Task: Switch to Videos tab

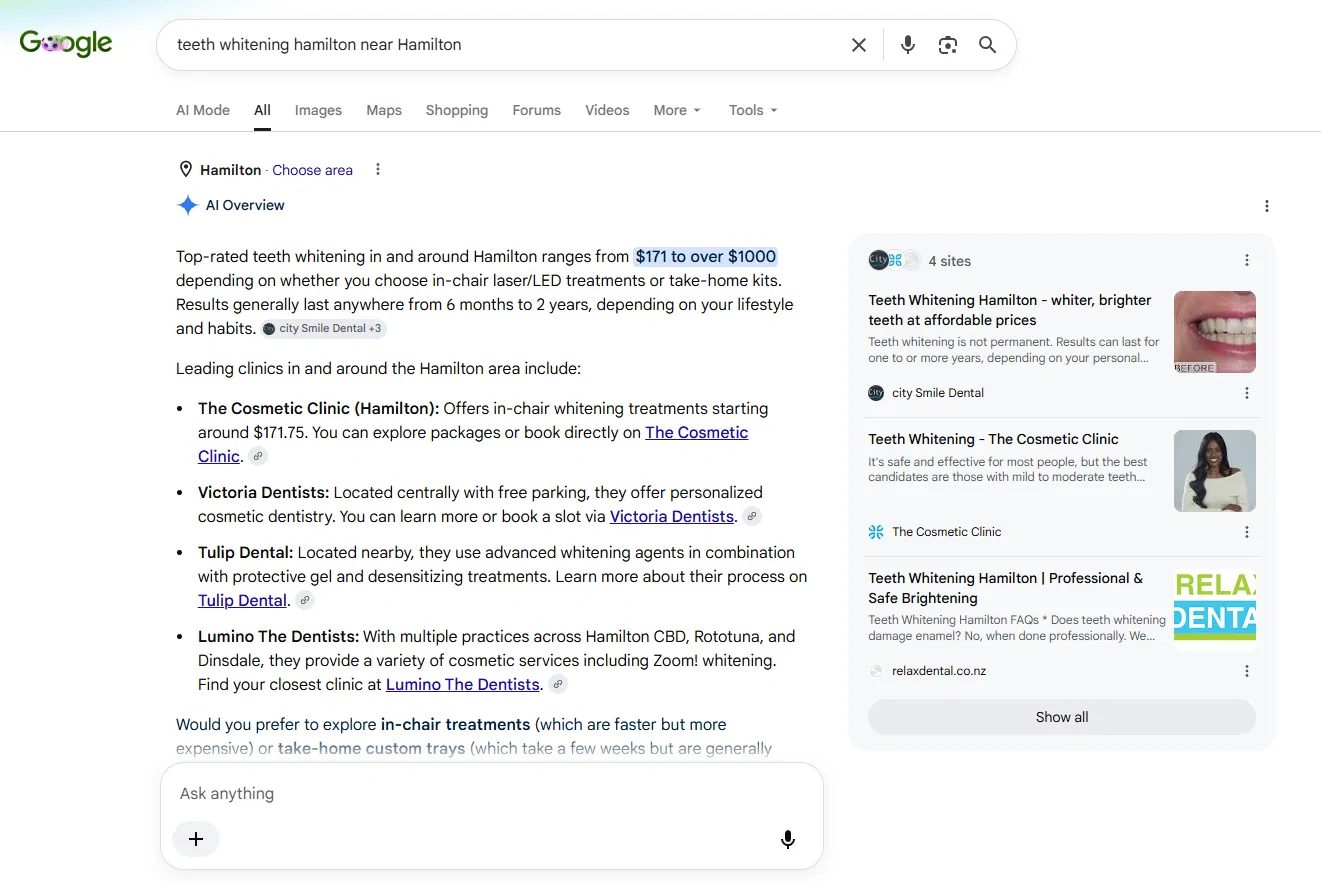Action: pos(607,110)
